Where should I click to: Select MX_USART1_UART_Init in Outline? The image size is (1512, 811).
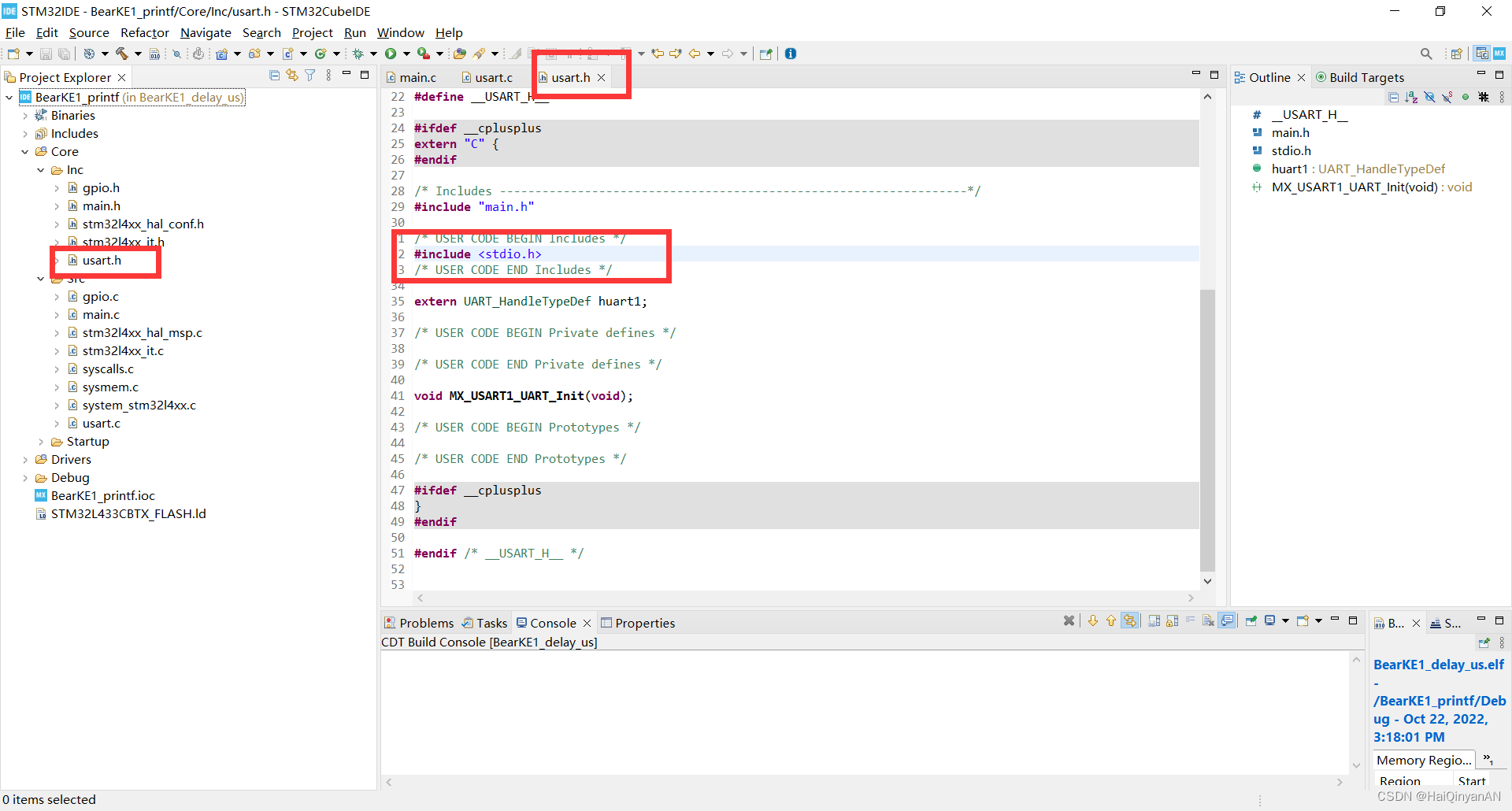[1362, 187]
